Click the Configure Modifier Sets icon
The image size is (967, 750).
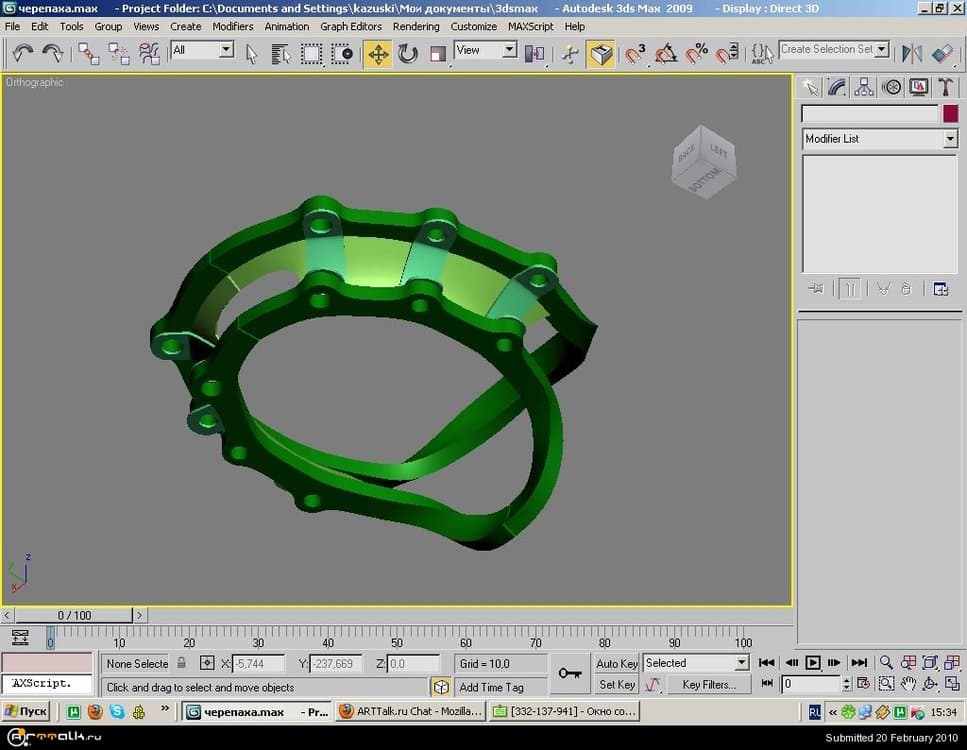point(940,289)
